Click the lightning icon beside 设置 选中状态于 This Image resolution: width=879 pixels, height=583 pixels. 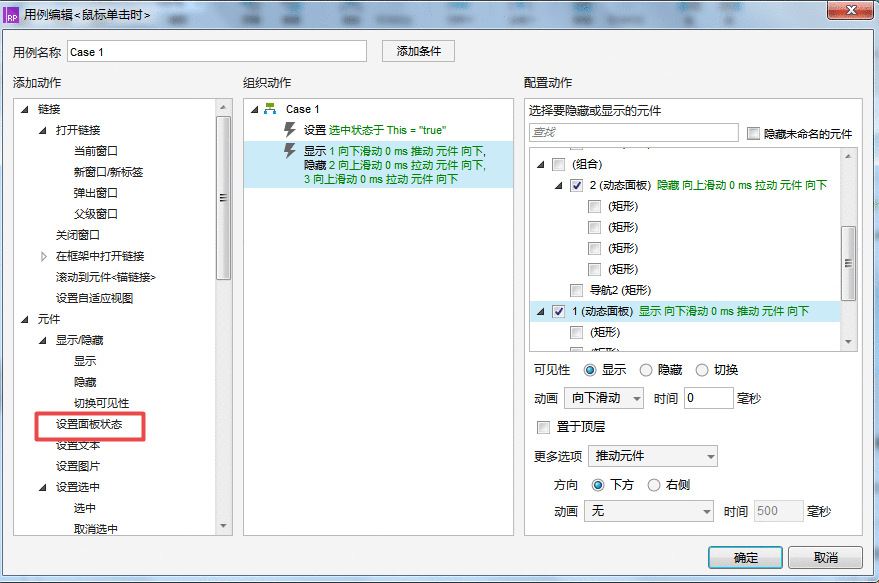pyautogui.click(x=290, y=129)
